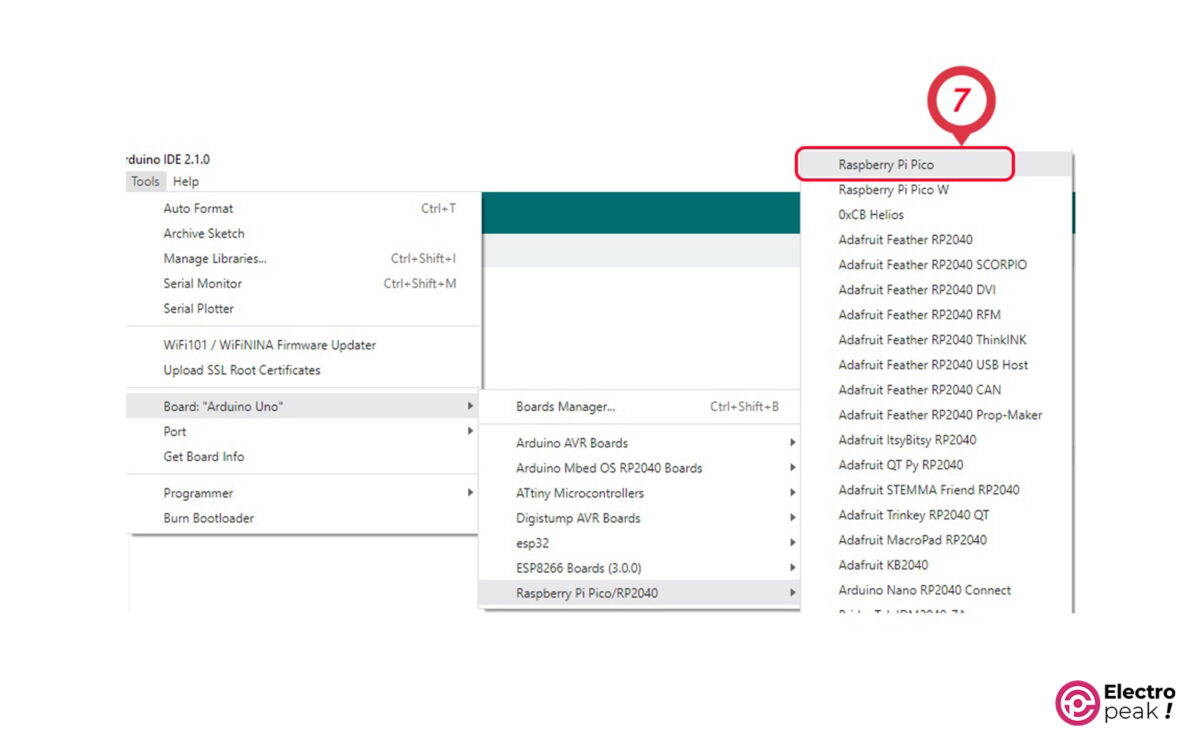Viewport: 1200px width, 750px height.
Task: Click Auto Format menu entry
Action: (198, 208)
